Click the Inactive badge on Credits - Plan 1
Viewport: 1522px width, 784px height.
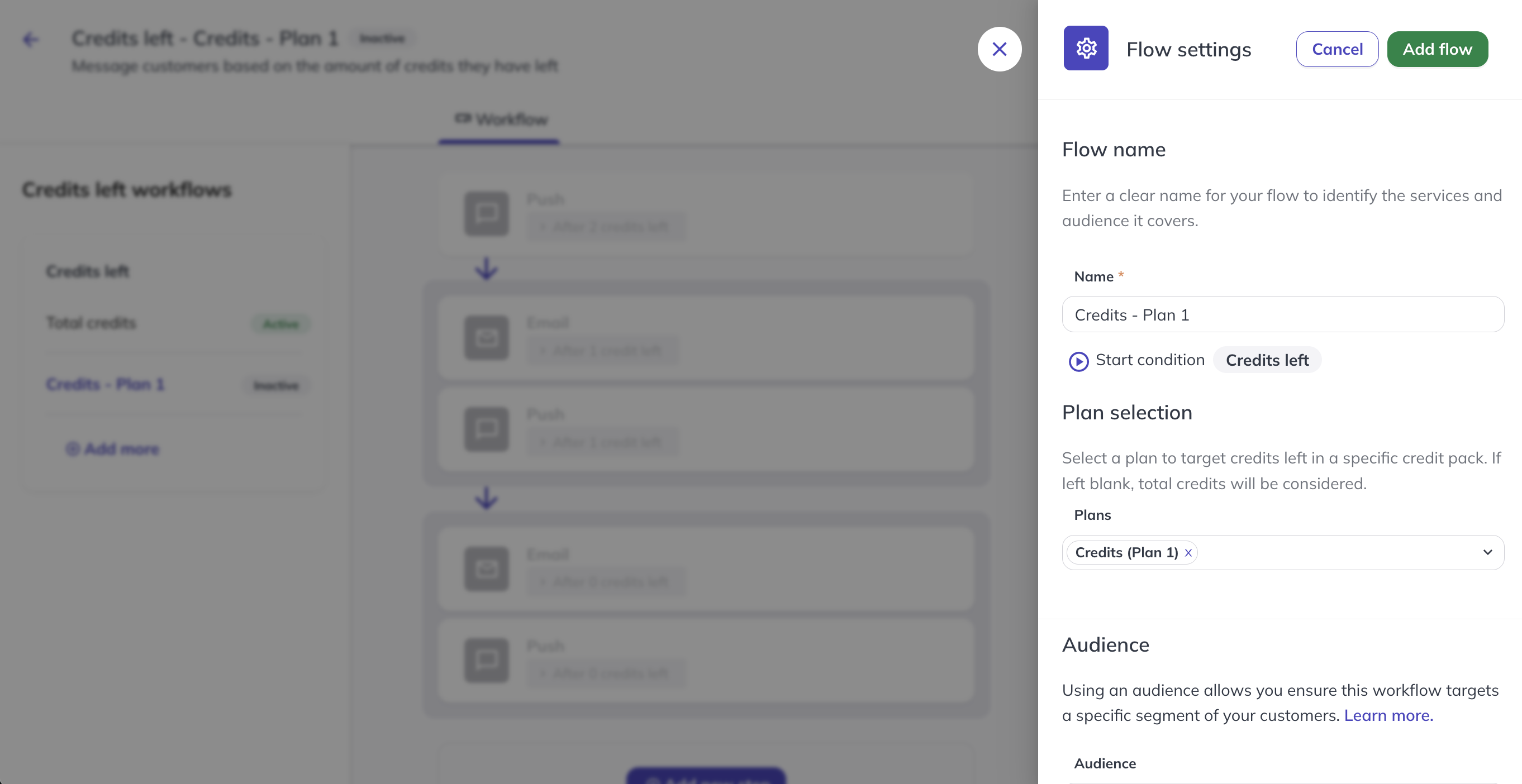pyautogui.click(x=276, y=385)
